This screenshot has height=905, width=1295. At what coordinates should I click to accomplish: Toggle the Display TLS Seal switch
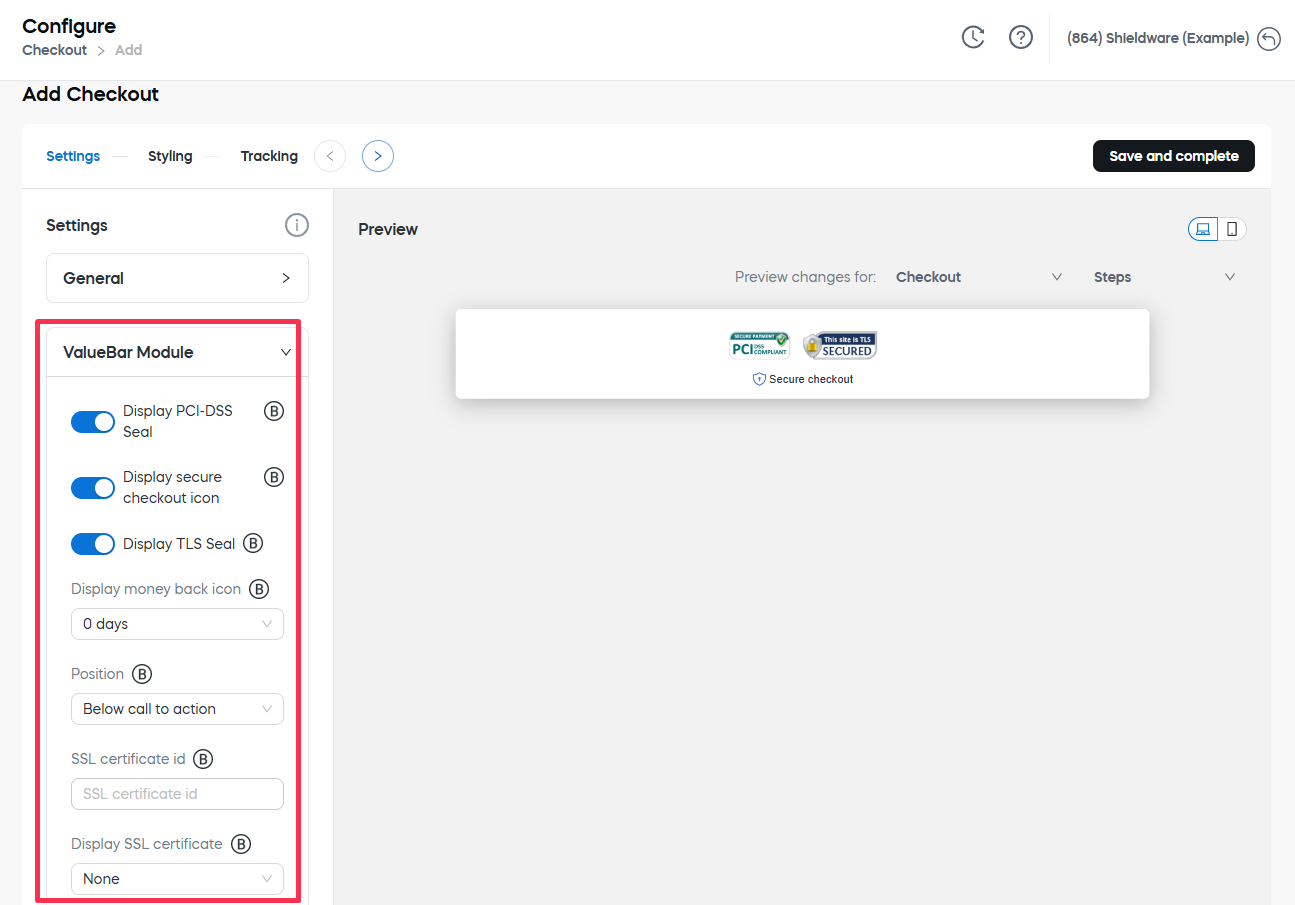point(93,544)
